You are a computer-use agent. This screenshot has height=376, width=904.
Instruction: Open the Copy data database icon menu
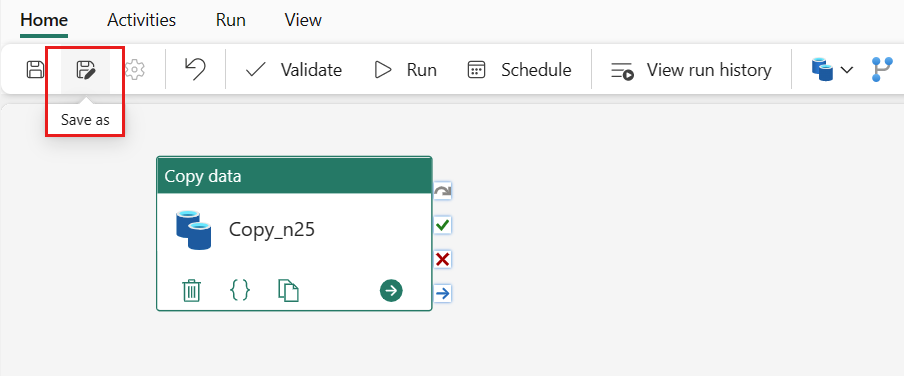(822, 70)
